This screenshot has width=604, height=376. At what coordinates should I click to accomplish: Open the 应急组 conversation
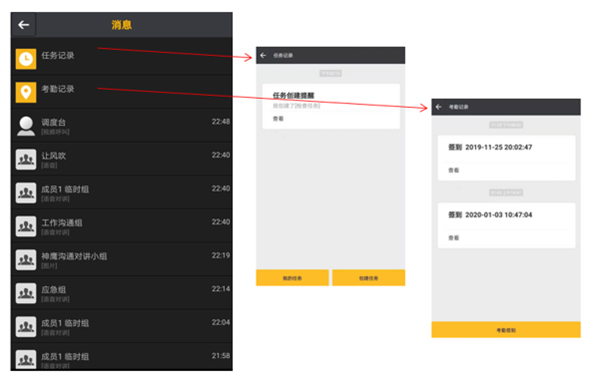coord(122,293)
